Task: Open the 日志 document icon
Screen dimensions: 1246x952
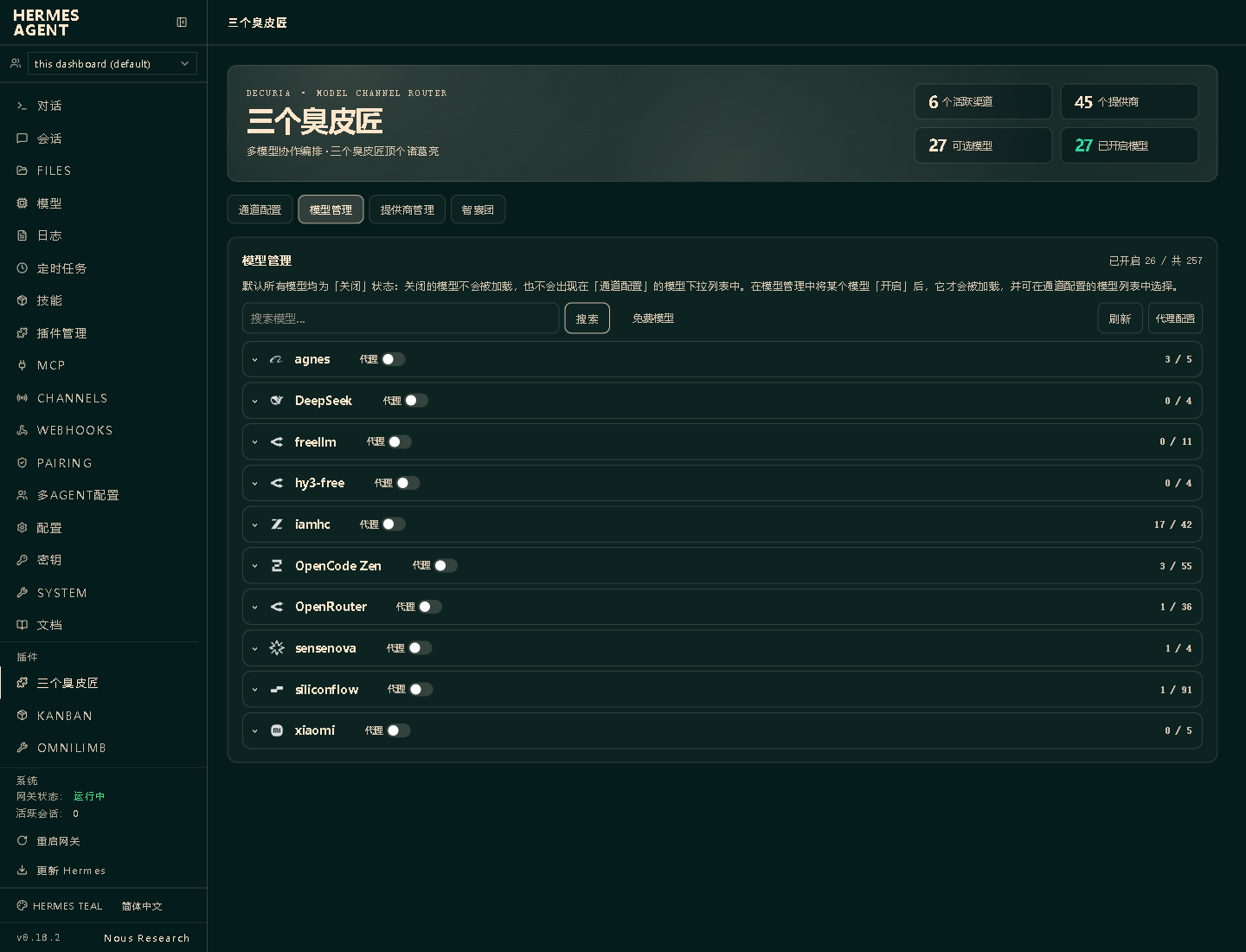Action: pos(22,235)
